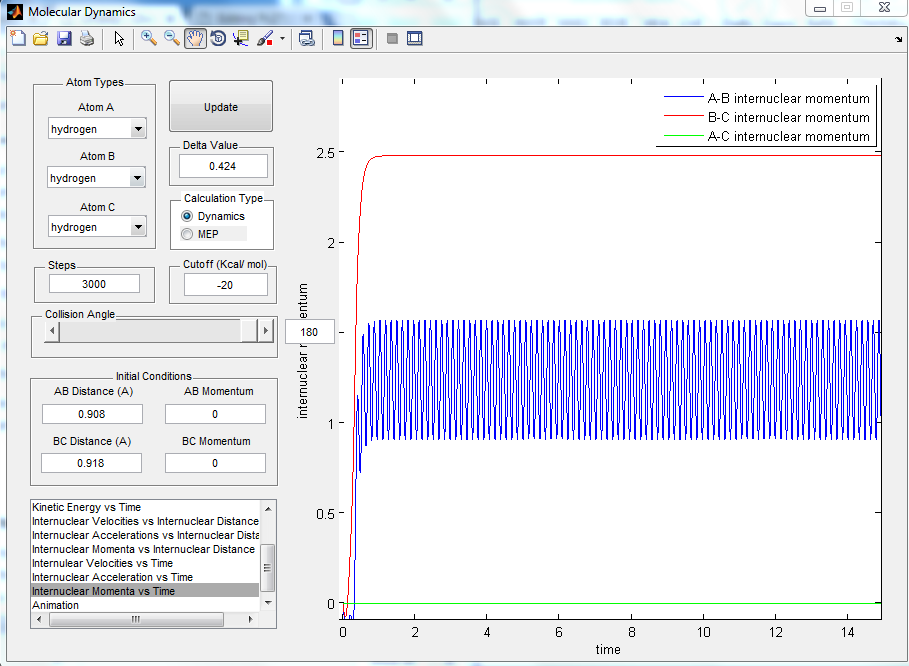Select the Zoom Out magnifier tool
Viewport: 909px width, 666px height.
pos(172,39)
